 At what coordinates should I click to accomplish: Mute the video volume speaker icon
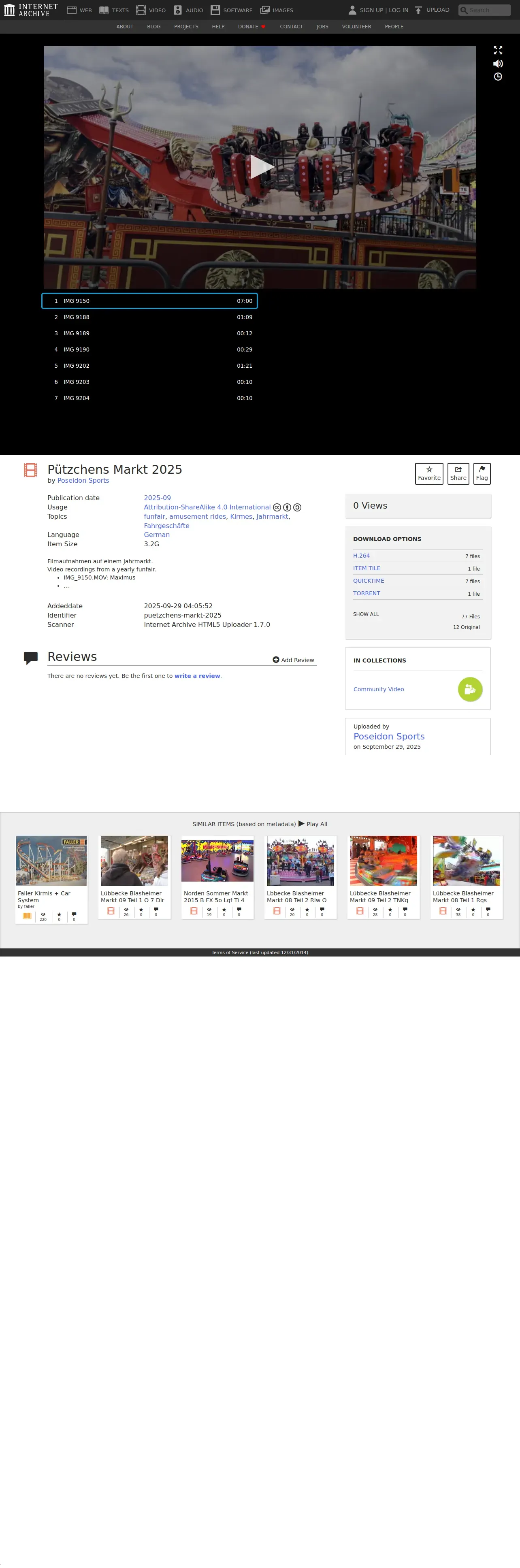[x=497, y=64]
